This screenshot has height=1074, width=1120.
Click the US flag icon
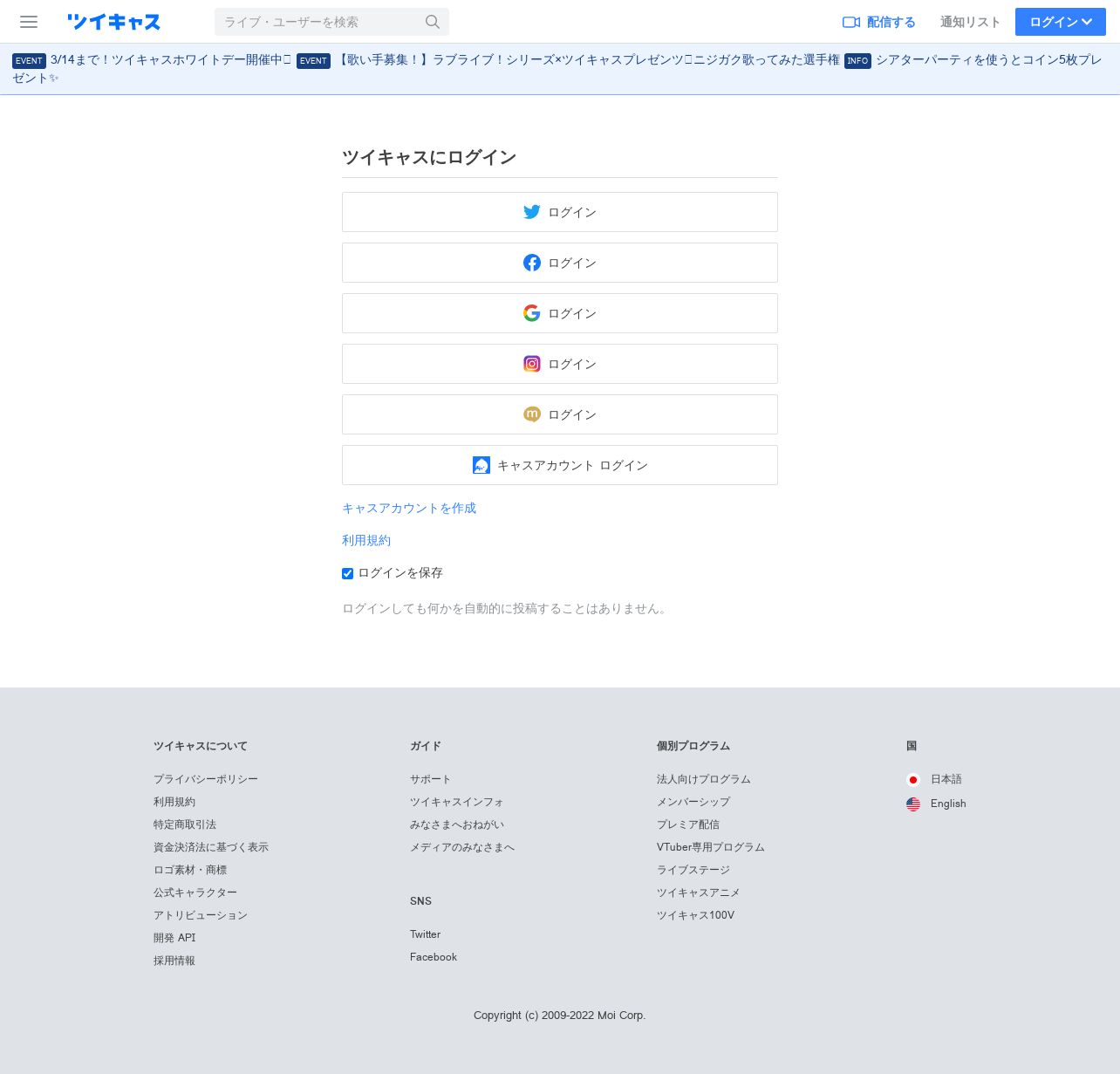pyautogui.click(x=913, y=804)
